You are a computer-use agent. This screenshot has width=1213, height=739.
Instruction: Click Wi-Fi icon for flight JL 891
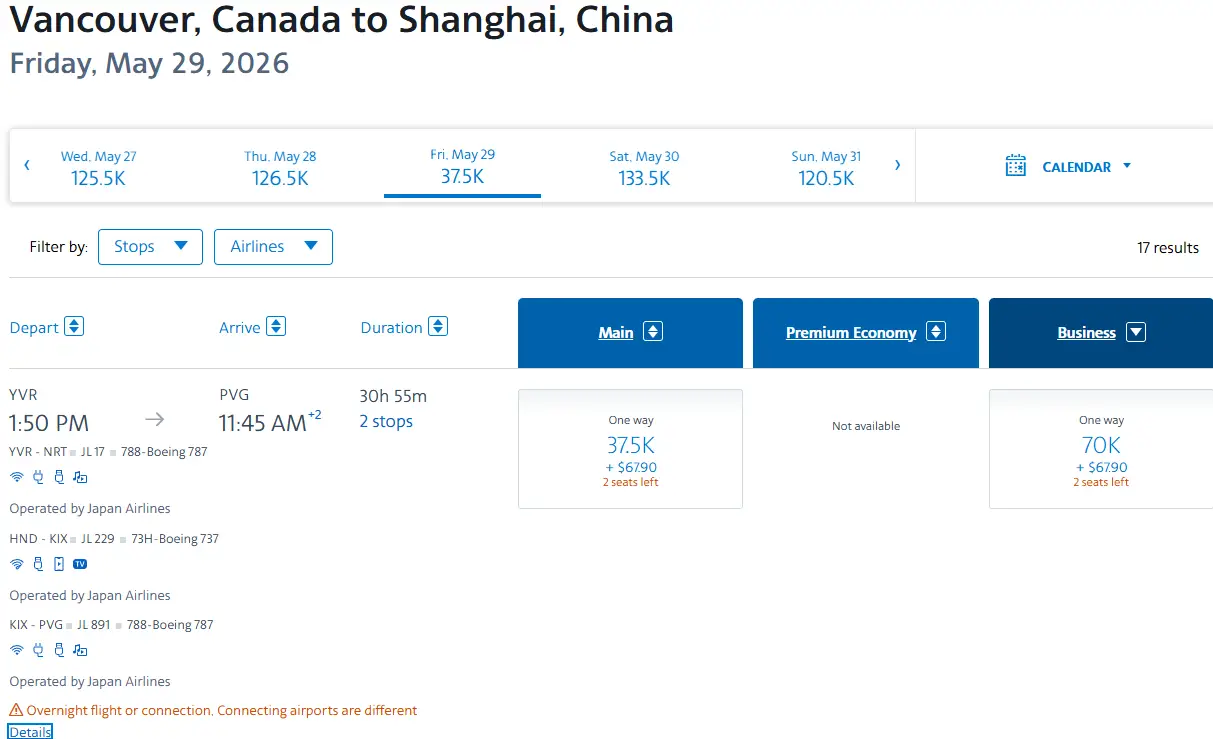coord(16,650)
